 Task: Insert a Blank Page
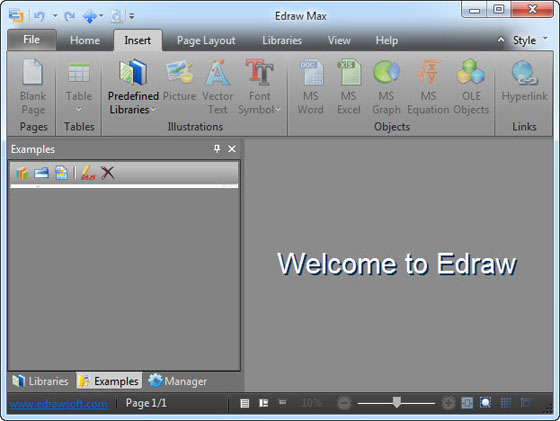(33, 87)
